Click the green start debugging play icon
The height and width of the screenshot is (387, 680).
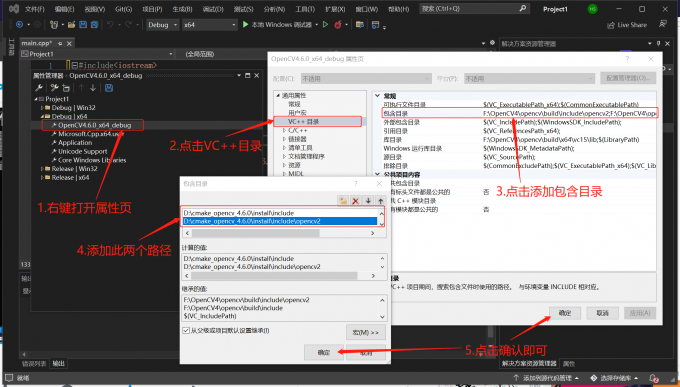point(245,25)
